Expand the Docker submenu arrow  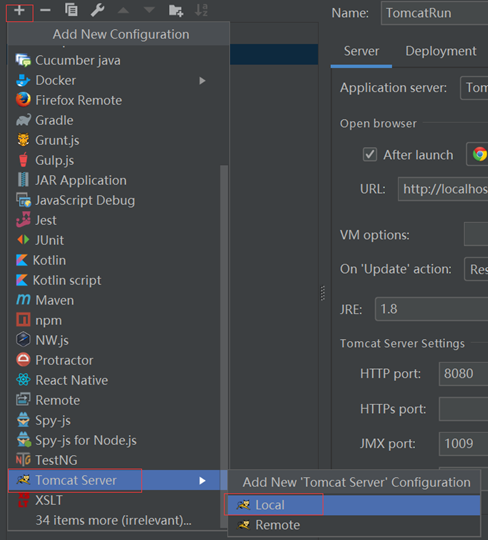(203, 81)
